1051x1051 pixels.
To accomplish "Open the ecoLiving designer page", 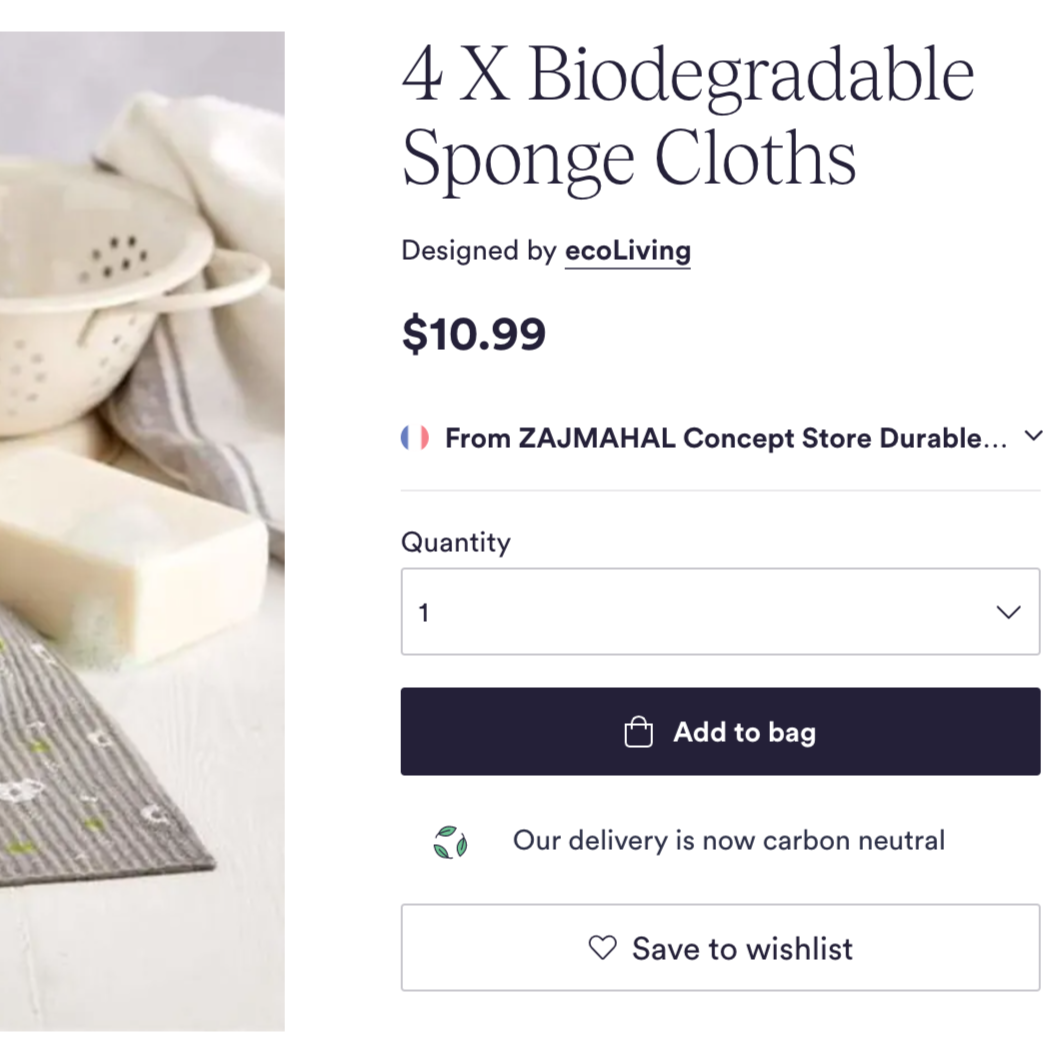I will pyautogui.click(x=628, y=251).
